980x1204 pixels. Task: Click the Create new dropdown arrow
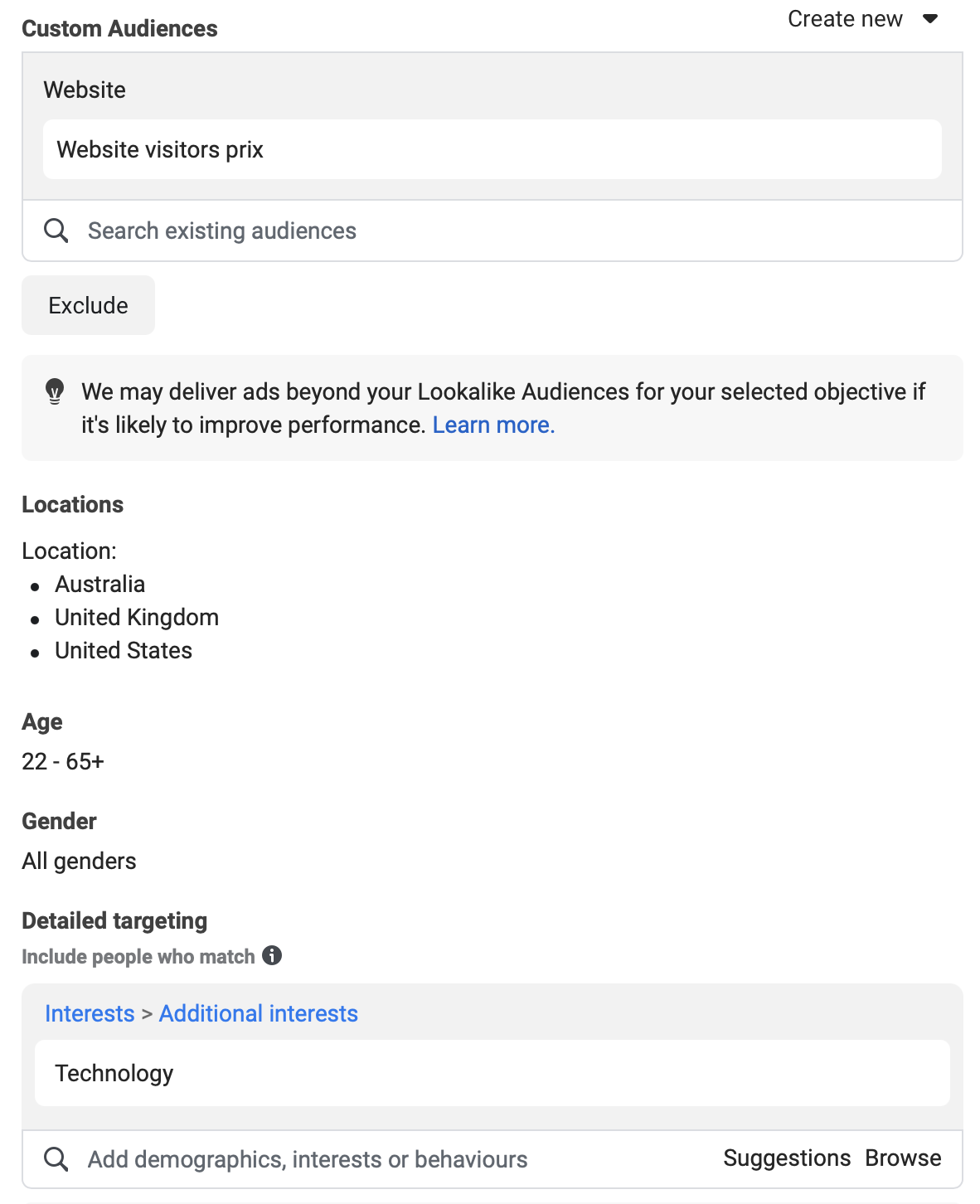point(930,19)
